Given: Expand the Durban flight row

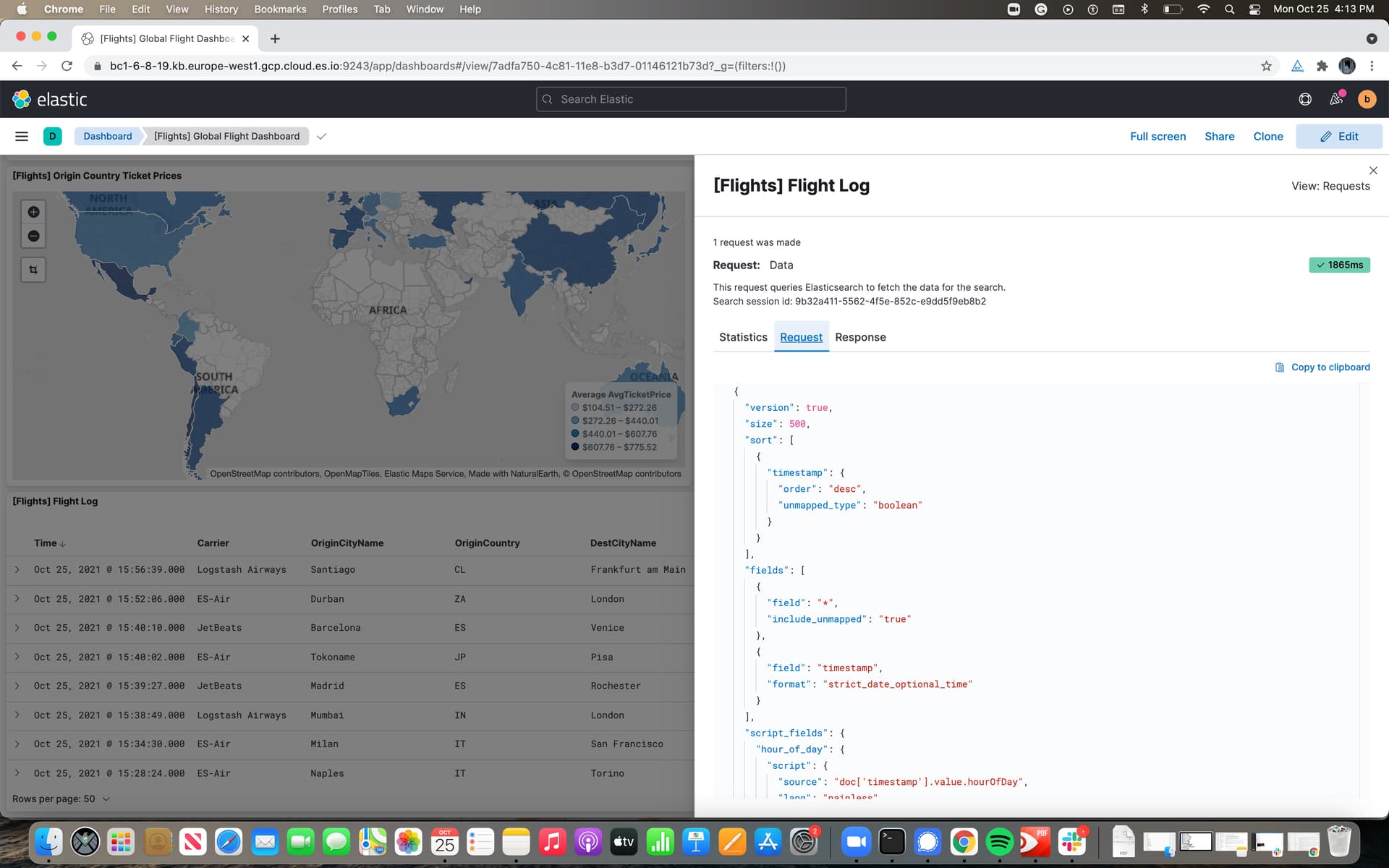Looking at the screenshot, I should click(17, 599).
